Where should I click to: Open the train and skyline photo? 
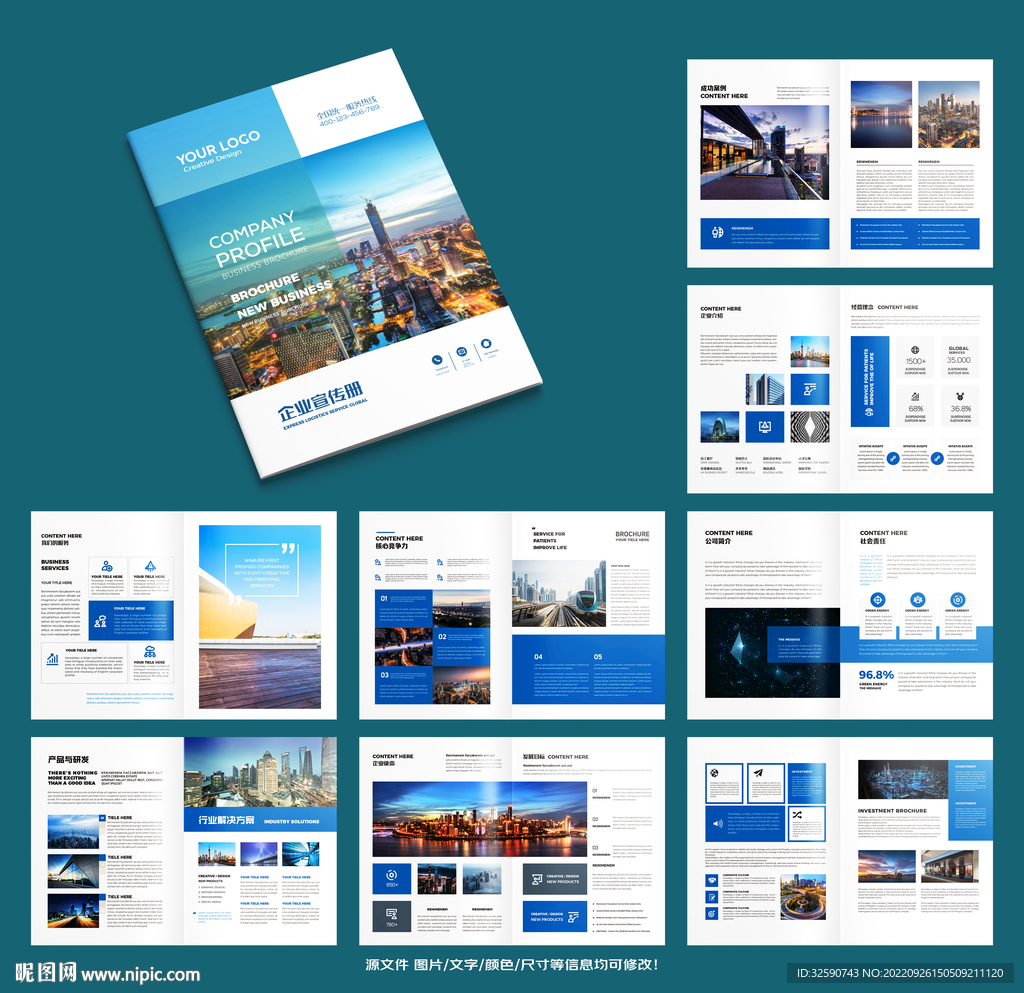[x=560, y=593]
